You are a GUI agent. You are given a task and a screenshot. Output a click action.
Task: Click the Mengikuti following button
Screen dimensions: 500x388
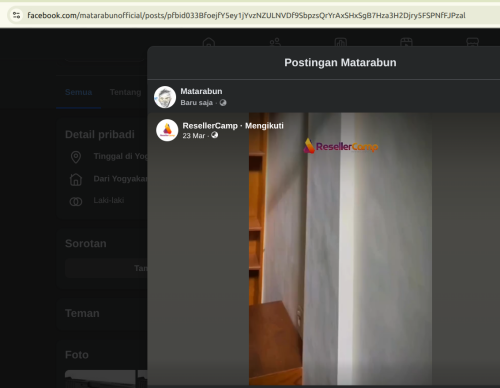(x=264, y=126)
